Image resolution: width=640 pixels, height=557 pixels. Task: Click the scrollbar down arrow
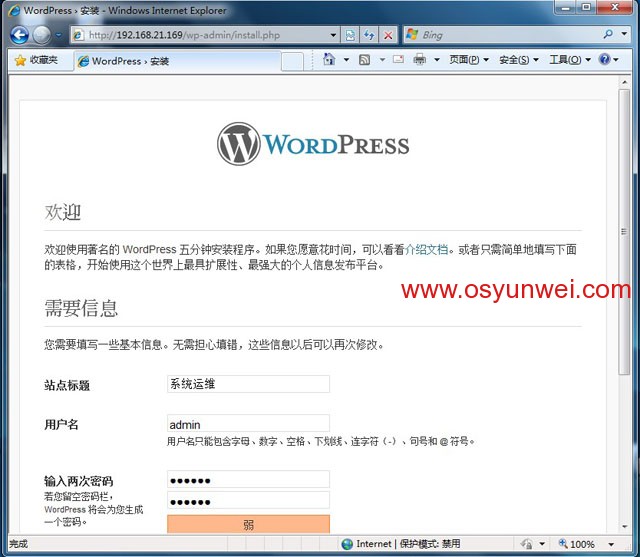624,526
